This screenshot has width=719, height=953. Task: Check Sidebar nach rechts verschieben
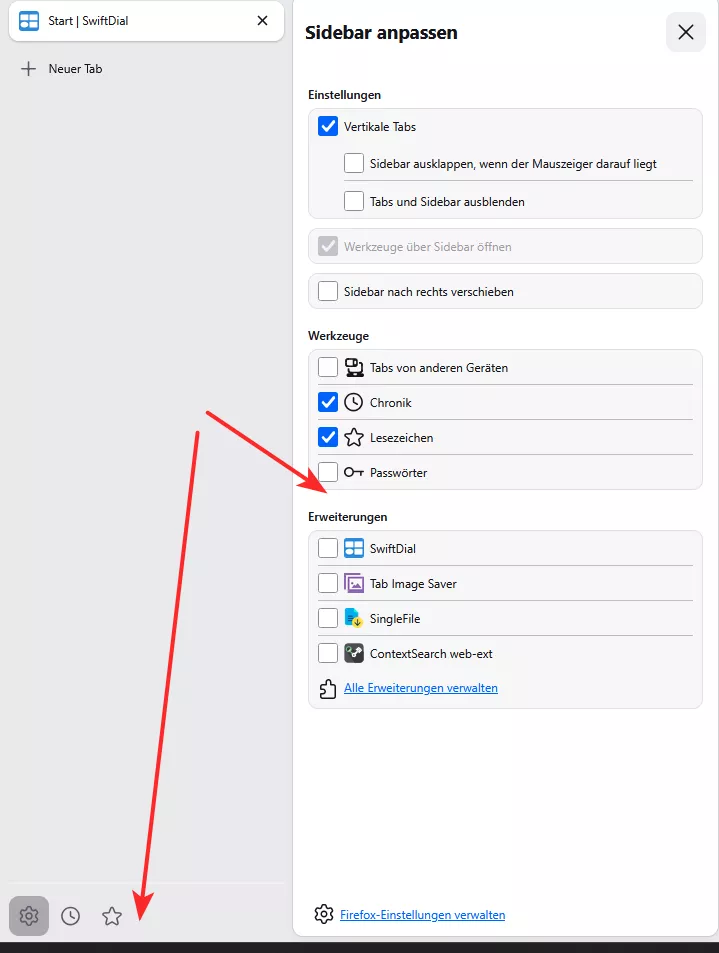[x=328, y=291]
